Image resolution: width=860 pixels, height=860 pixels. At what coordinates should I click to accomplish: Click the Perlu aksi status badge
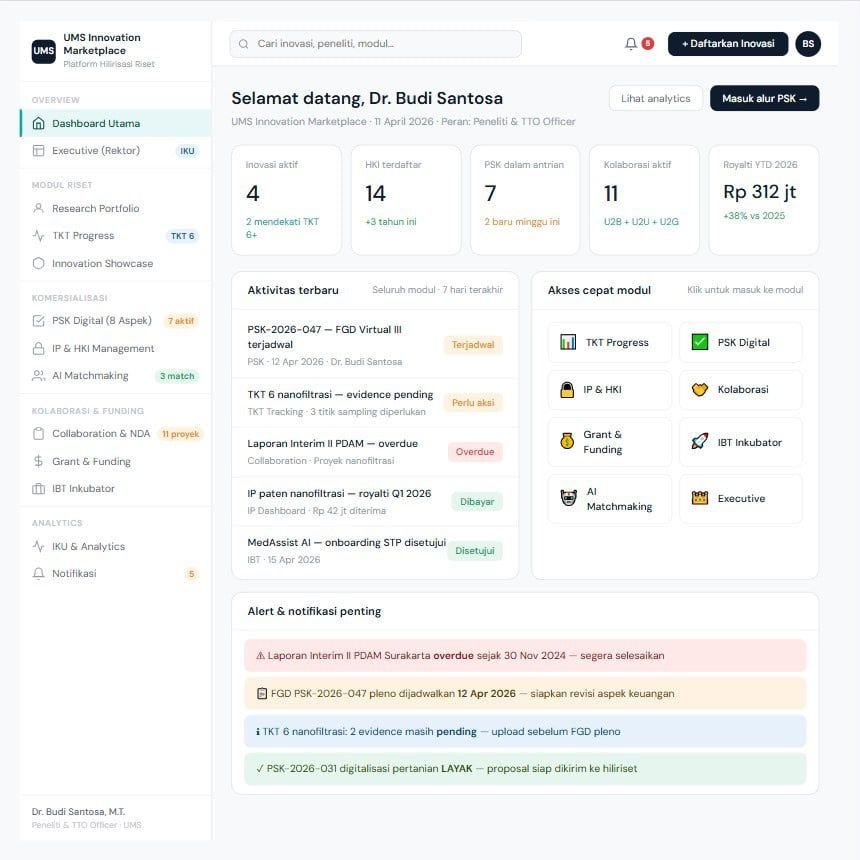[x=473, y=403]
